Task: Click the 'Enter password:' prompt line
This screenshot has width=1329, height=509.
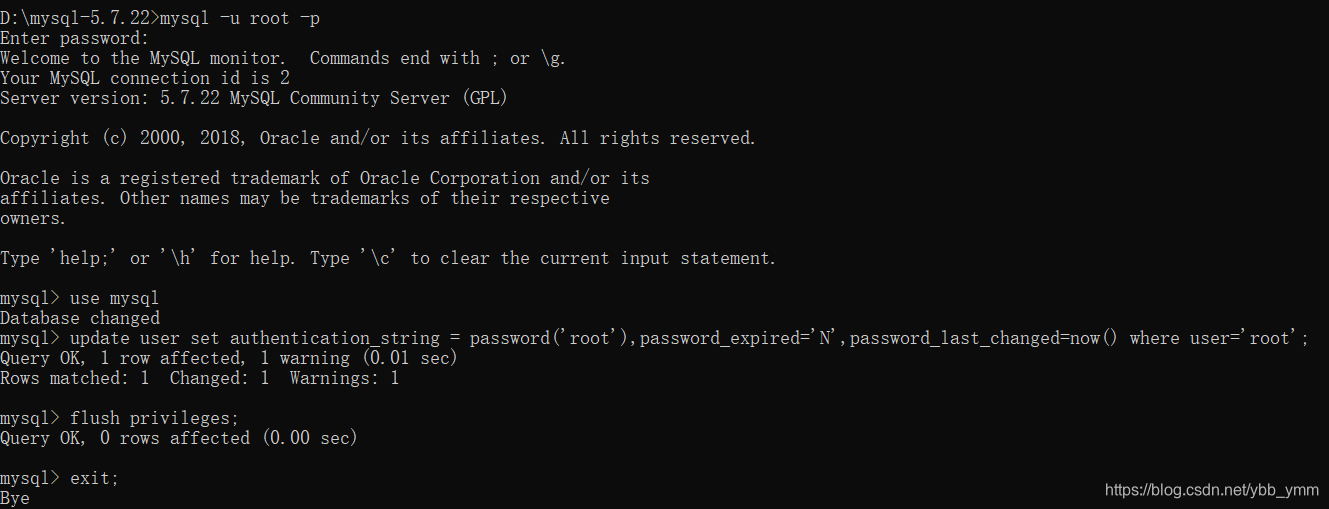Action: click(x=75, y=38)
